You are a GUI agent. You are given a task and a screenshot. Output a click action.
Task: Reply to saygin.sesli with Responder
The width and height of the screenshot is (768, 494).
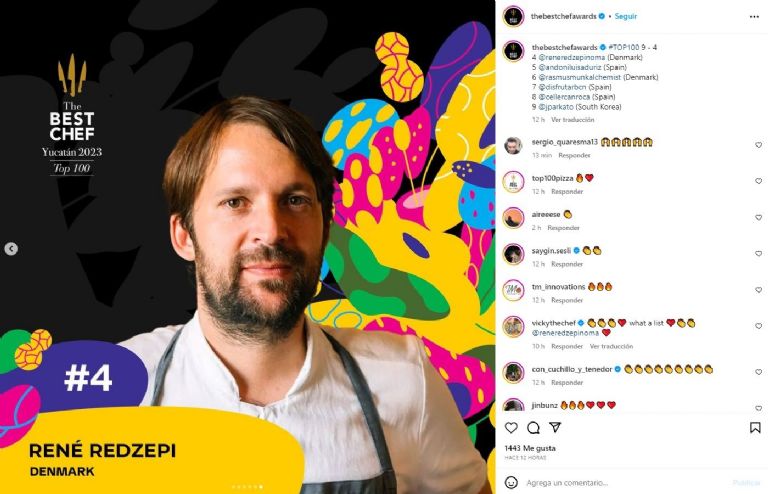(x=567, y=264)
